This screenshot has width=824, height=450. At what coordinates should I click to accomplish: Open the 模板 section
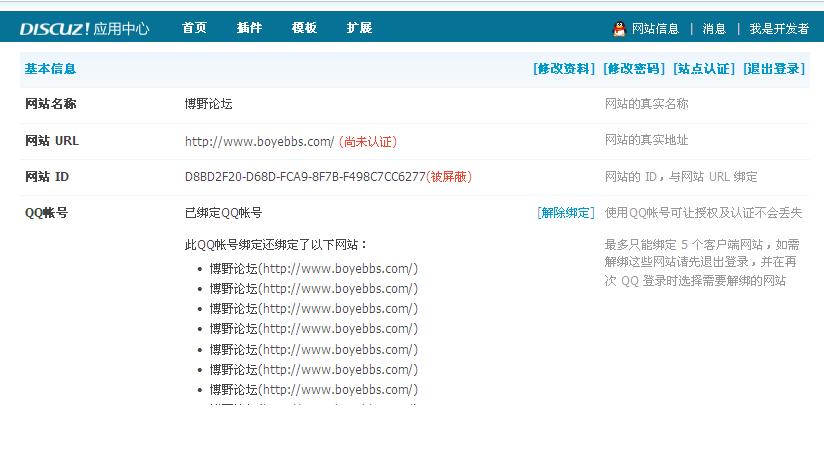tap(304, 28)
